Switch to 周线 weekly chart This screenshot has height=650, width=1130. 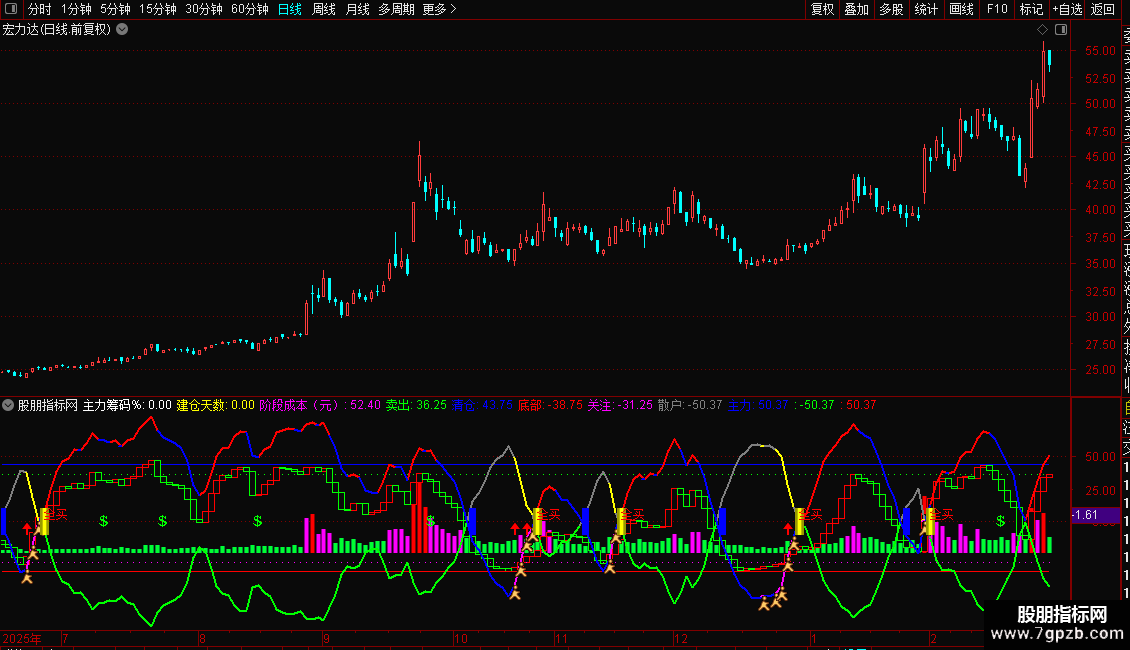coord(324,9)
